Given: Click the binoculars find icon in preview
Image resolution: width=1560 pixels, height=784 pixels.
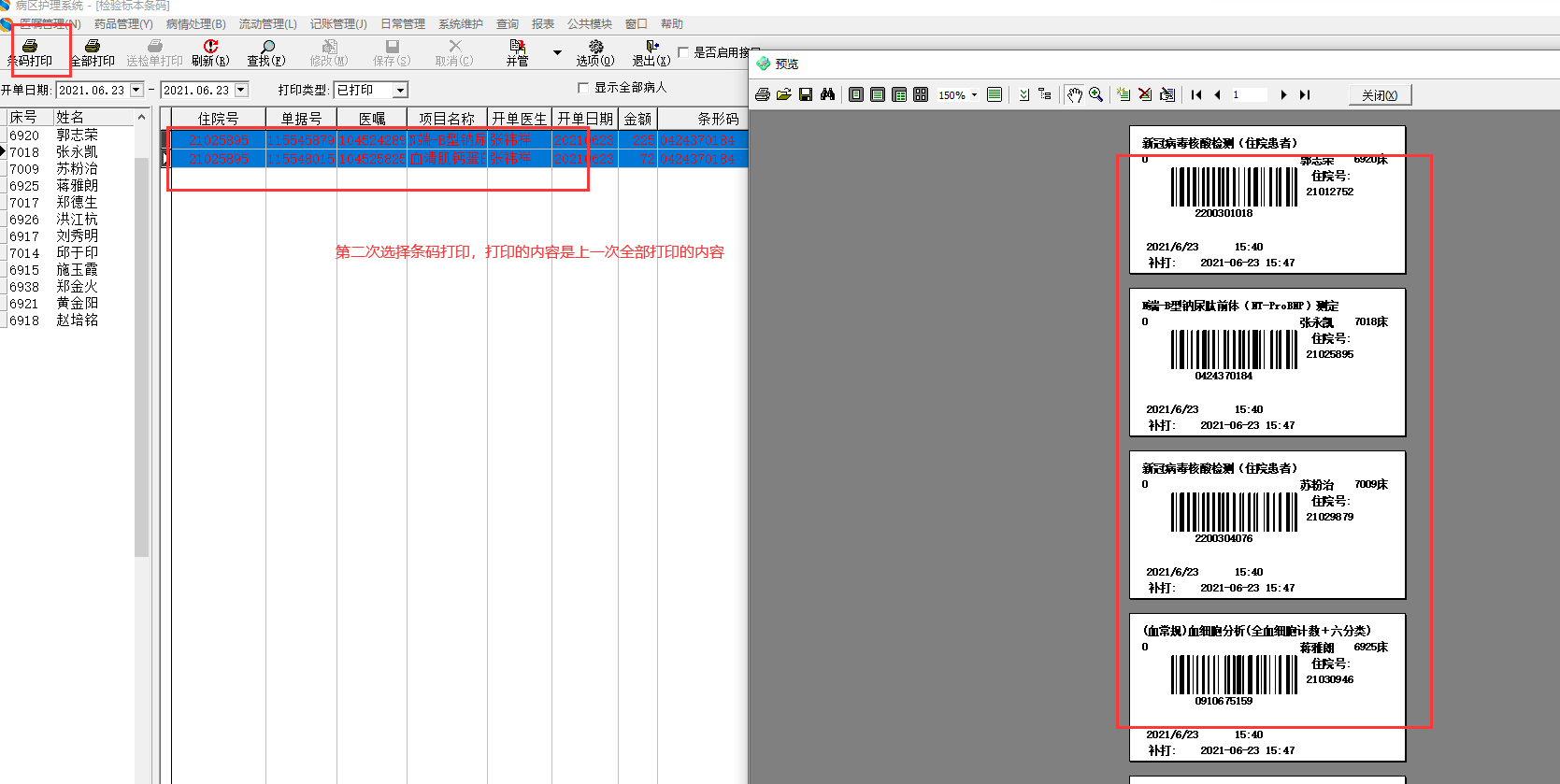Looking at the screenshot, I should (827, 94).
